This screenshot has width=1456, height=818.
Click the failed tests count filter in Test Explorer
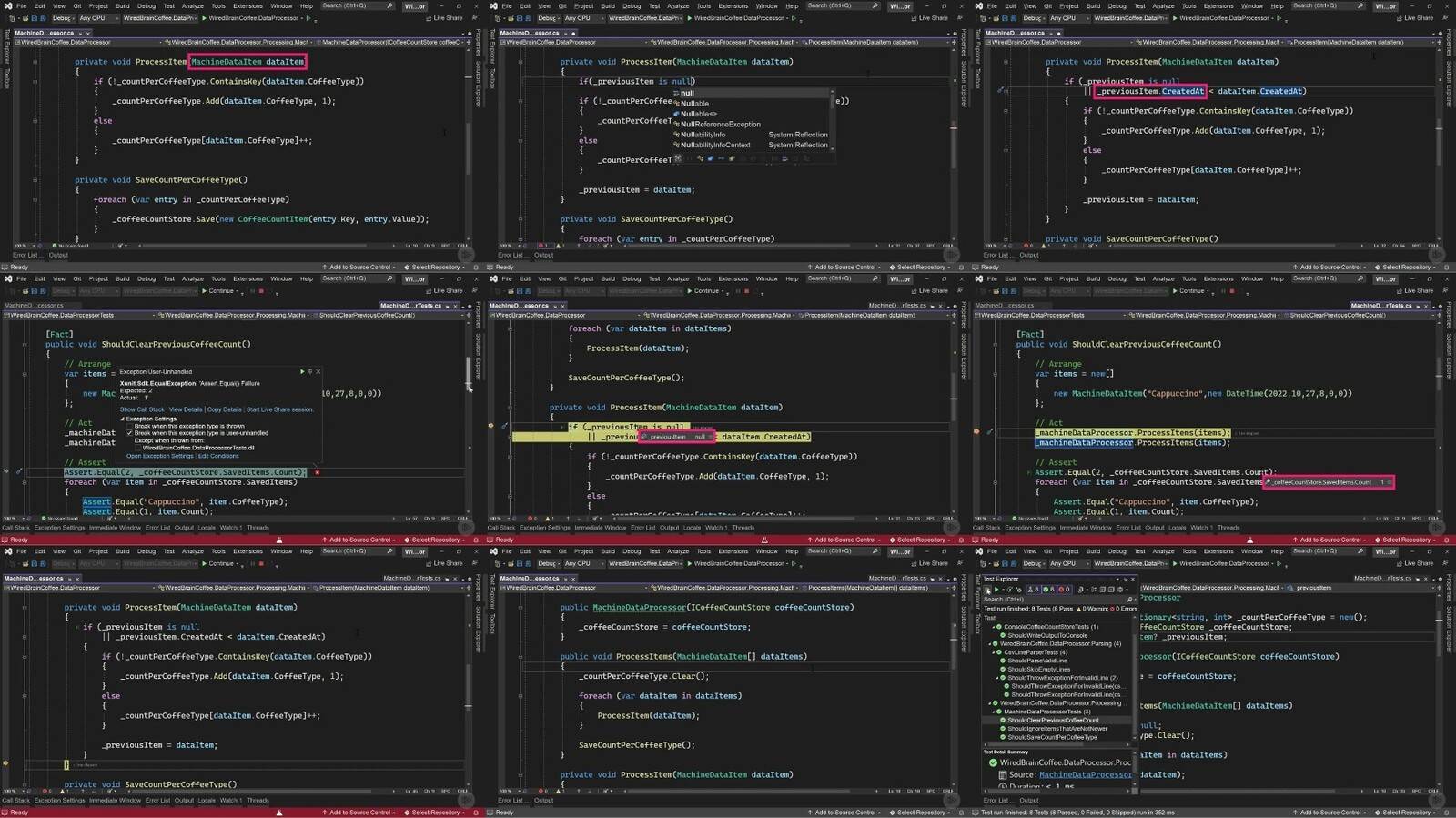click(x=1063, y=590)
